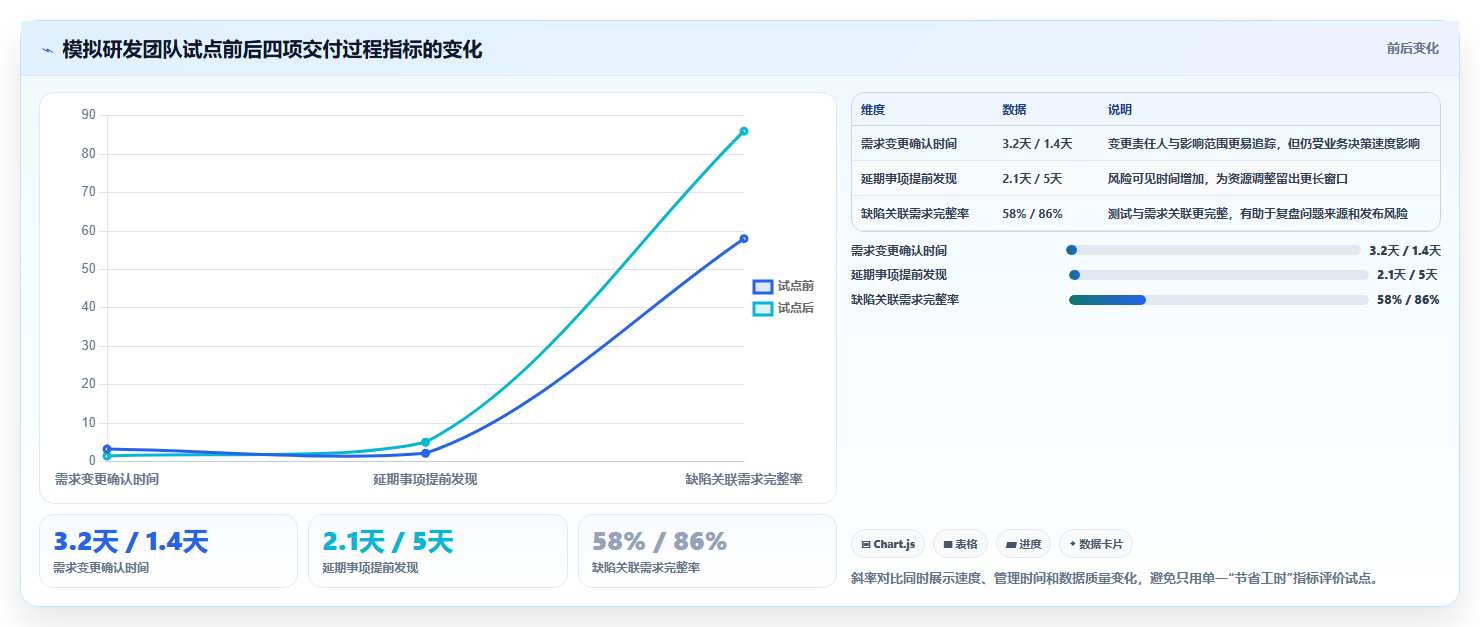Click the description starting 变更责任人
Screen dimensions: 1480x627
pos(1263,144)
